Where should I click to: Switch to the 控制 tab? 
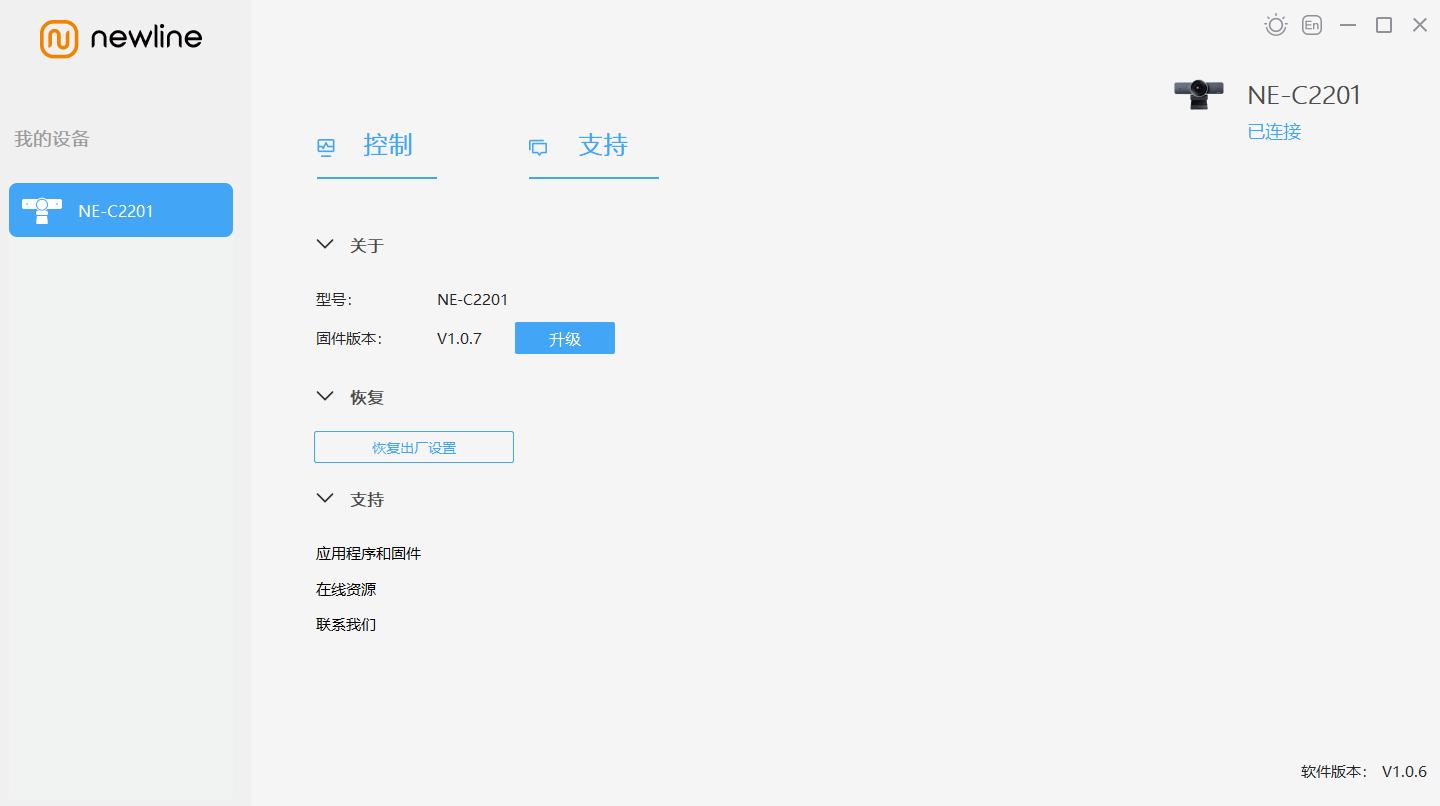(x=389, y=146)
